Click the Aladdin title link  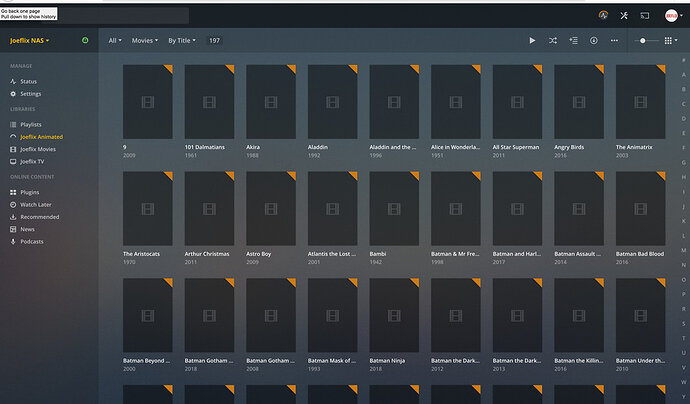(x=318, y=147)
